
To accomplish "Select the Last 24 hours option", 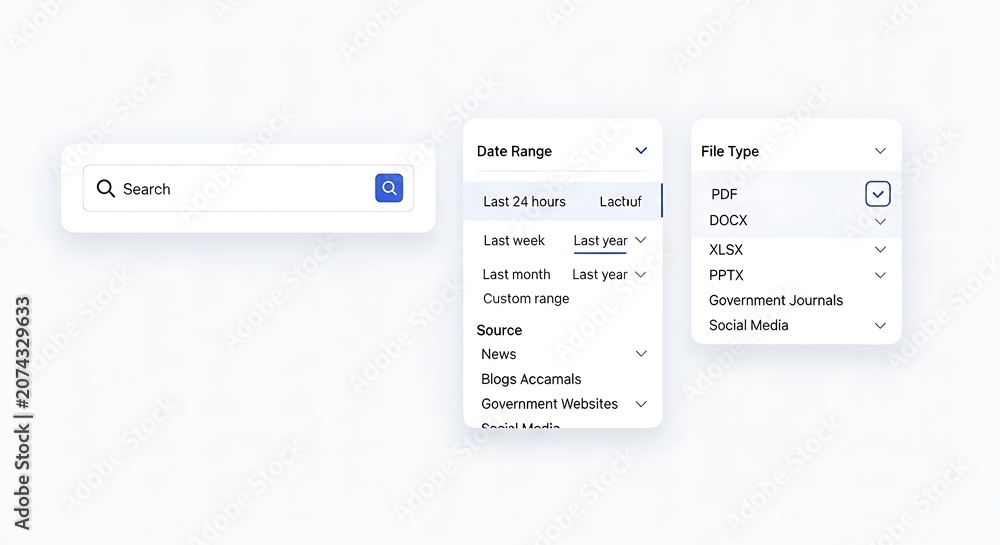I will coord(524,201).
